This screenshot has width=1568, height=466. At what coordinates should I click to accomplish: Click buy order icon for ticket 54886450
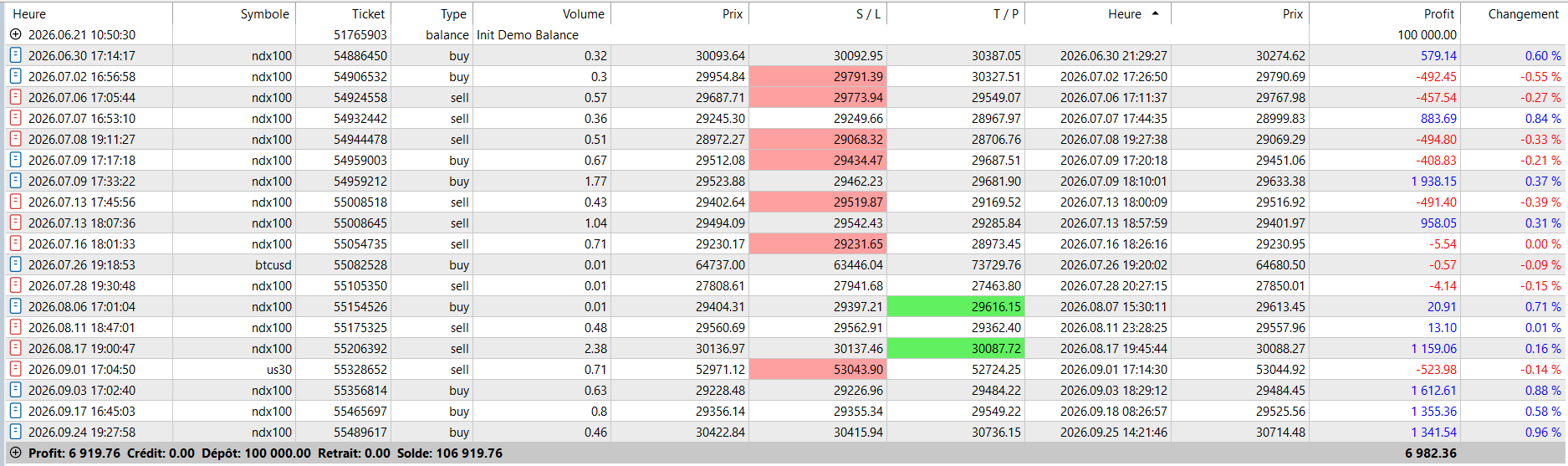click(15, 55)
